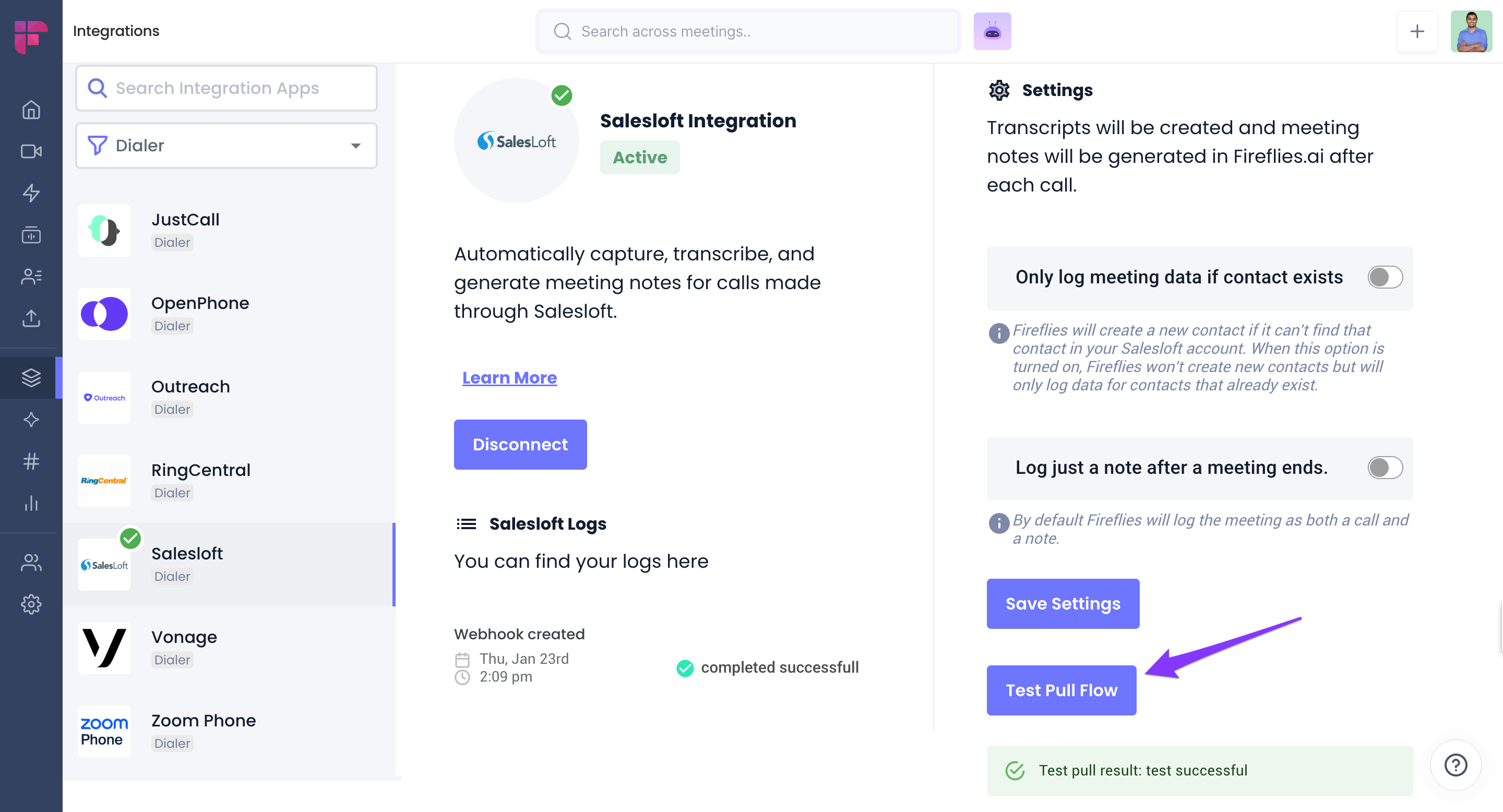Click the lightning bolt sidebar icon
This screenshot has height=812, width=1503.
tap(31, 193)
